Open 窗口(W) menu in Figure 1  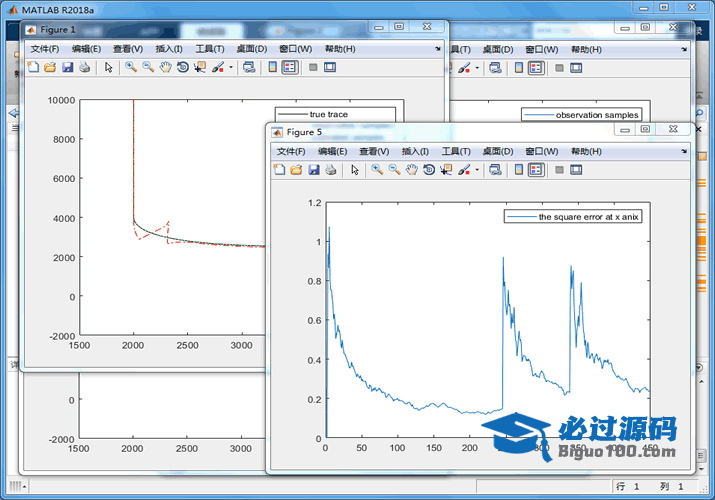click(x=295, y=49)
